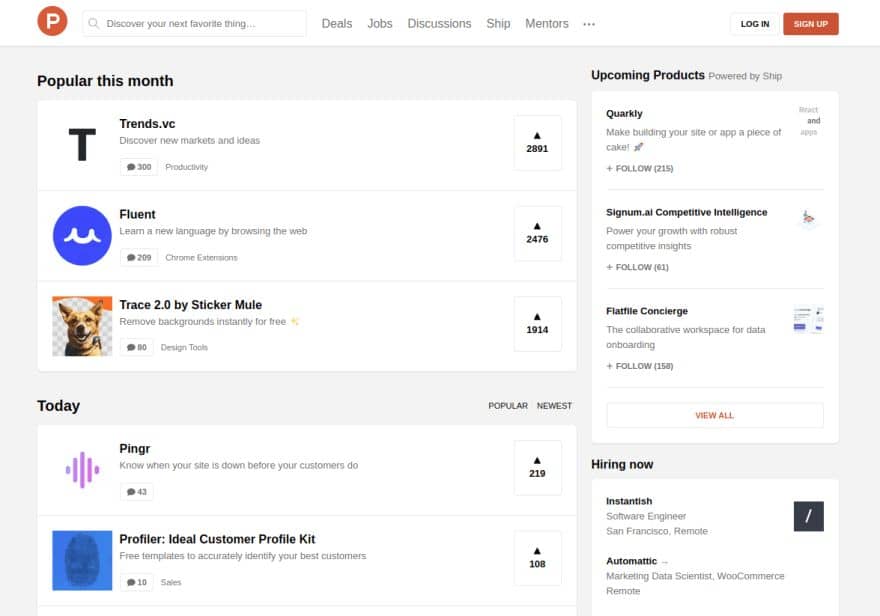Open the Trace 2.0 dog thumbnail
Screen dimensions: 880x616
tap(82, 326)
